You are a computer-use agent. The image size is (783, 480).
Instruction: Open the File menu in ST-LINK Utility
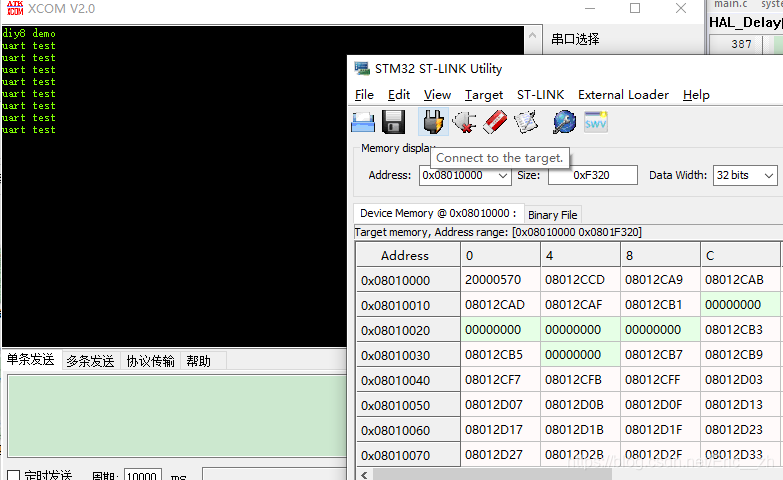coord(364,95)
